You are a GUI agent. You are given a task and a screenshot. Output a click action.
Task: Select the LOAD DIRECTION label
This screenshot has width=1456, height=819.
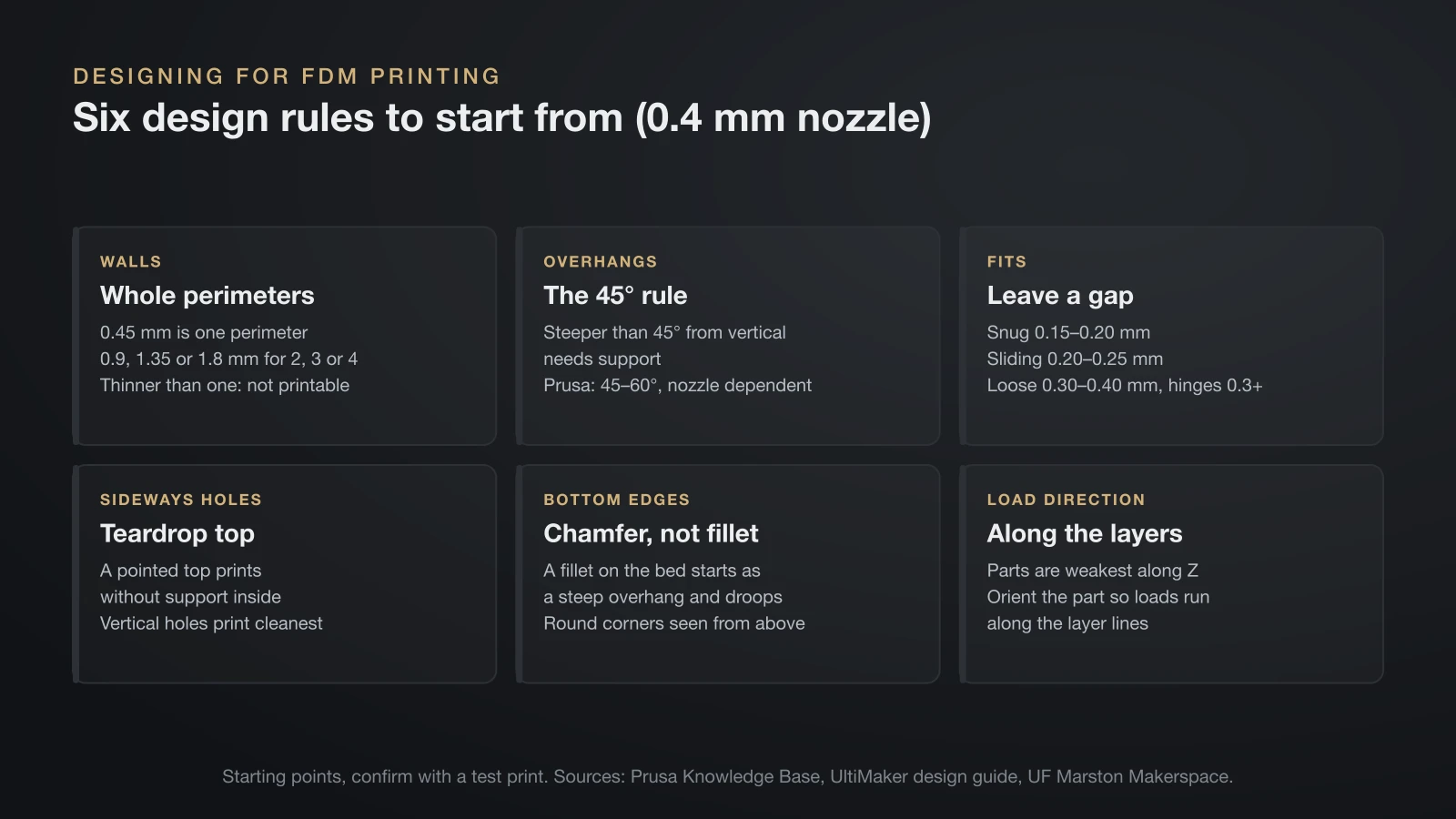click(x=1066, y=500)
